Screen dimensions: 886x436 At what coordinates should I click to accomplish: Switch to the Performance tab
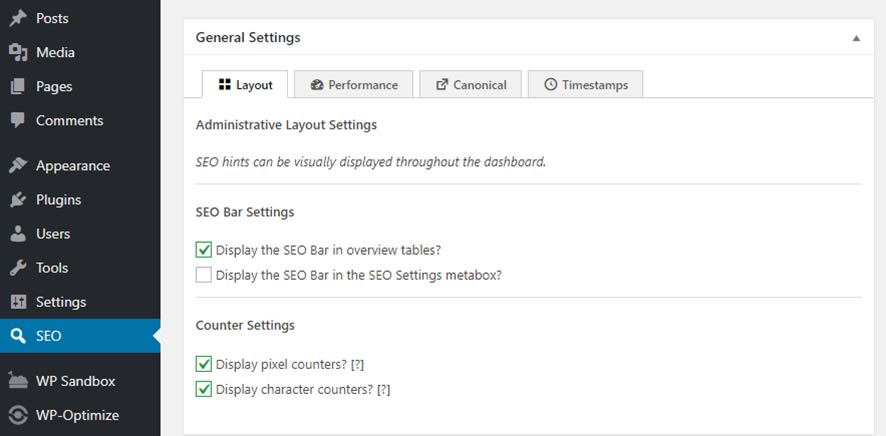click(x=354, y=85)
